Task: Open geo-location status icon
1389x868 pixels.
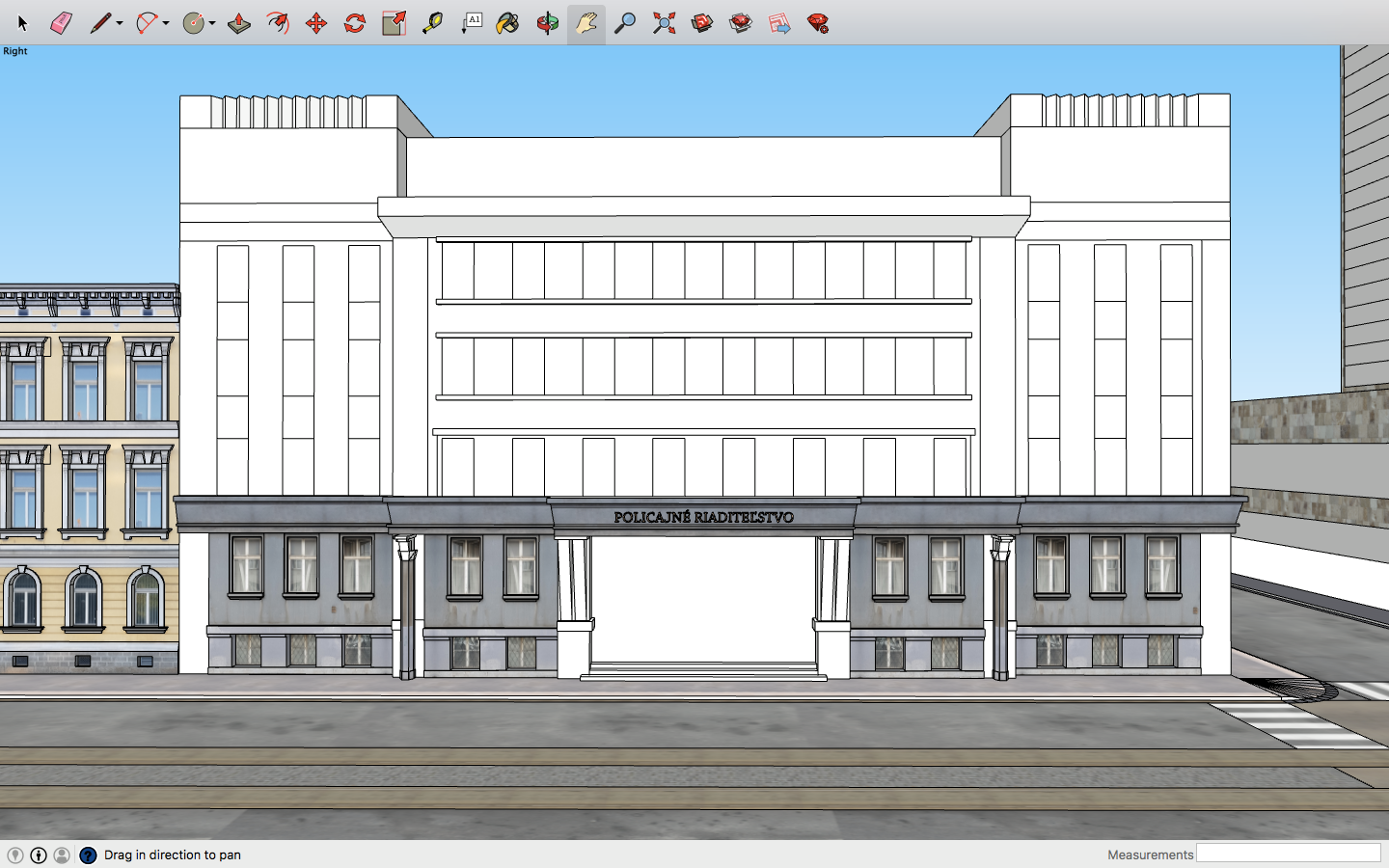Action: pos(15,855)
